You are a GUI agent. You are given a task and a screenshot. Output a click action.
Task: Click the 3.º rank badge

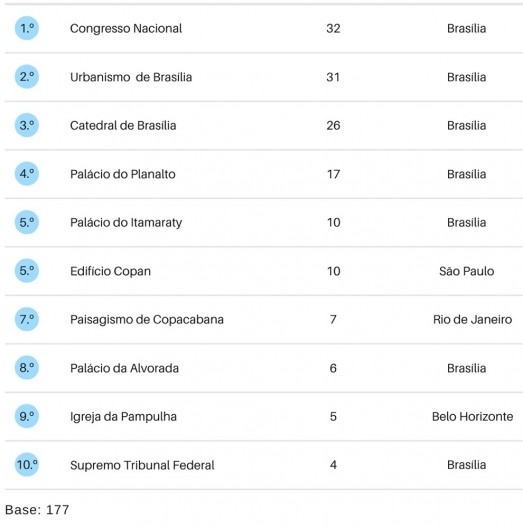click(x=27, y=125)
